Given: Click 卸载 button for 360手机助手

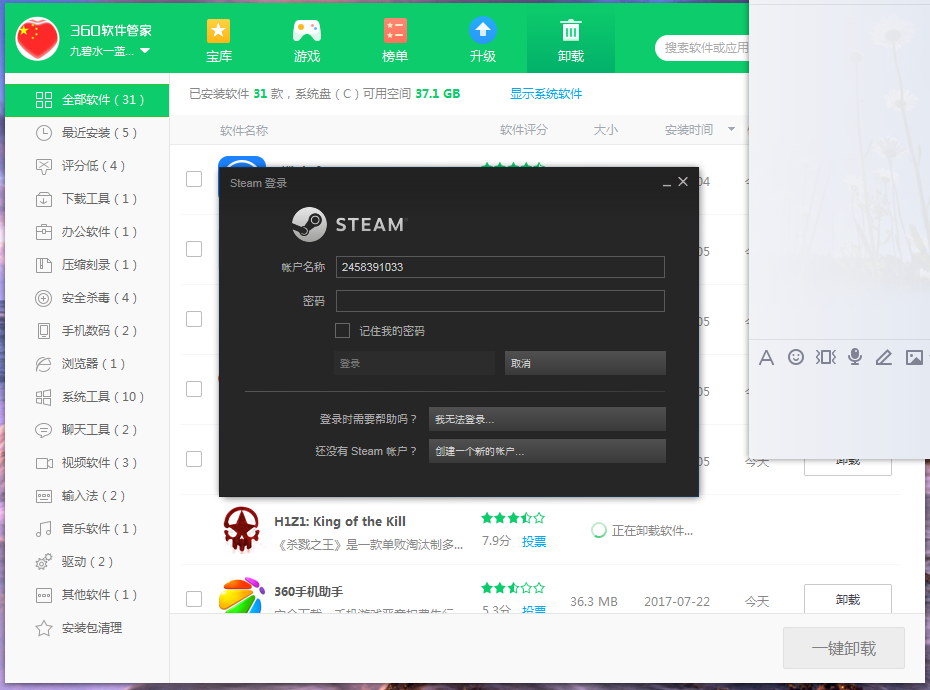Looking at the screenshot, I should (848, 599).
